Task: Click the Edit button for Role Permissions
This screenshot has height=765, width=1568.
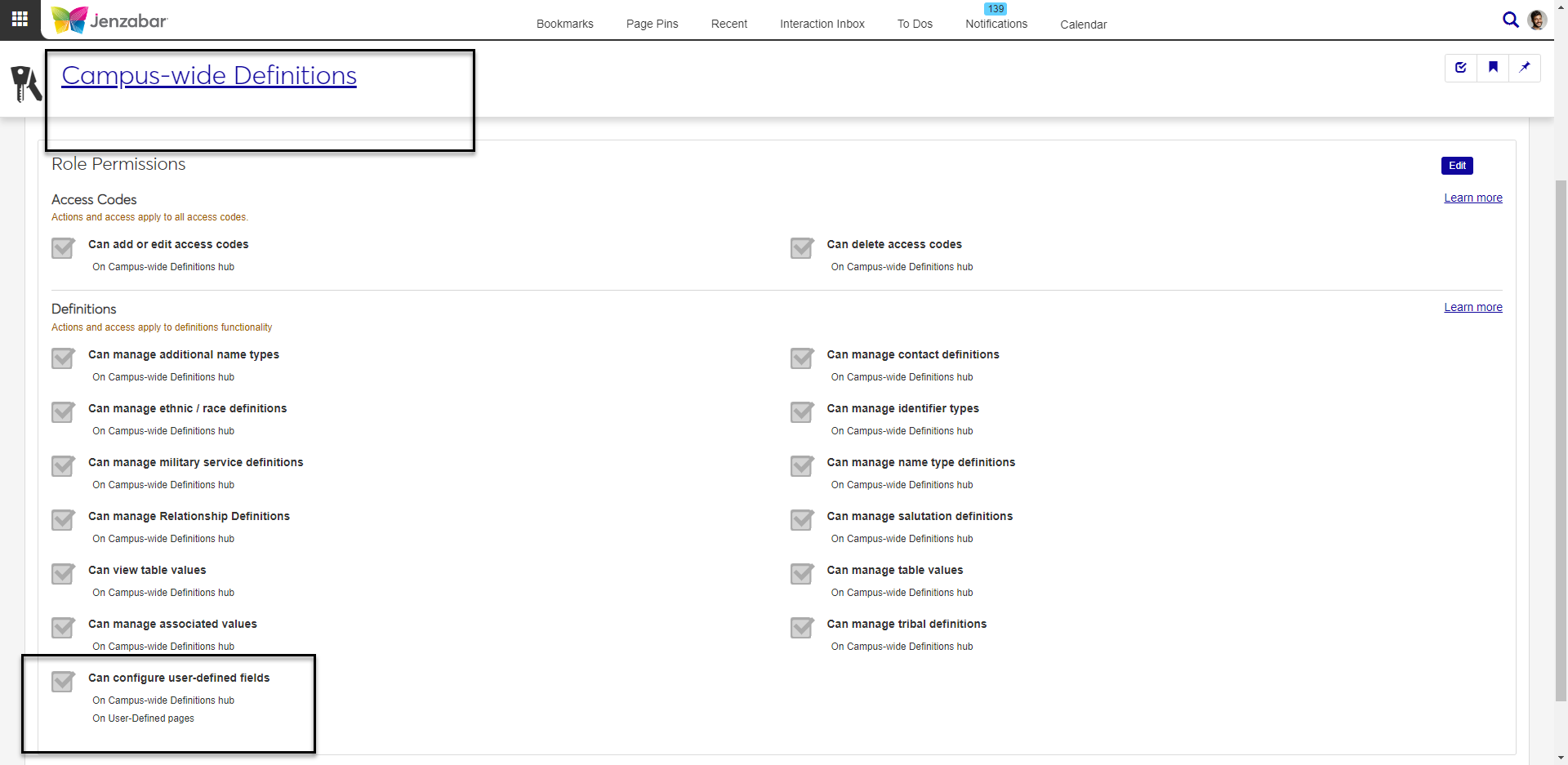Action: point(1457,166)
